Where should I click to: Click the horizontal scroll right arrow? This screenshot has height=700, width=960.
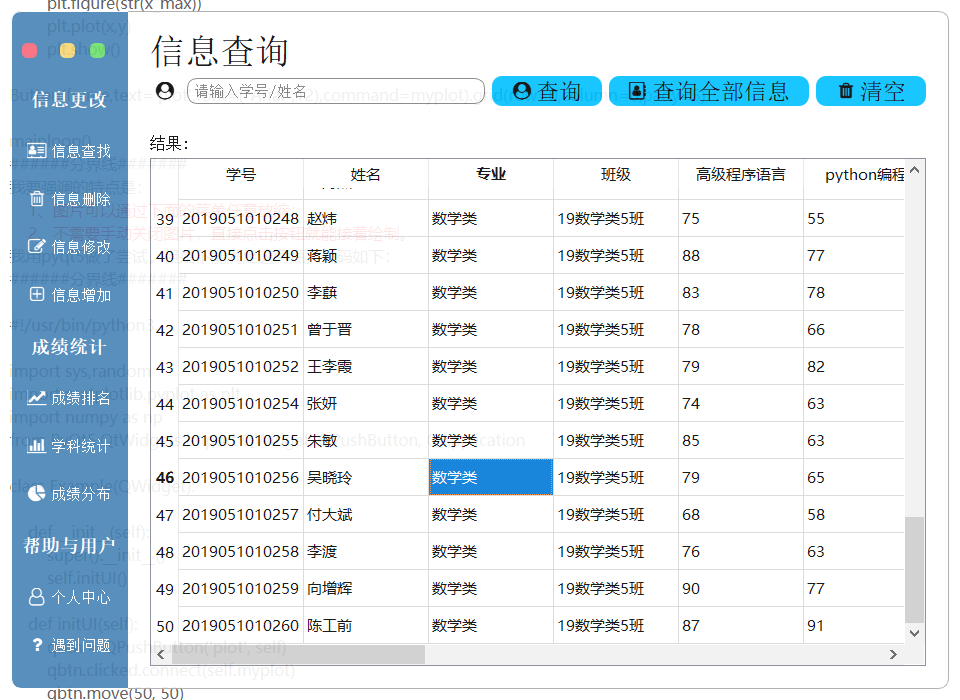pyautogui.click(x=893, y=655)
